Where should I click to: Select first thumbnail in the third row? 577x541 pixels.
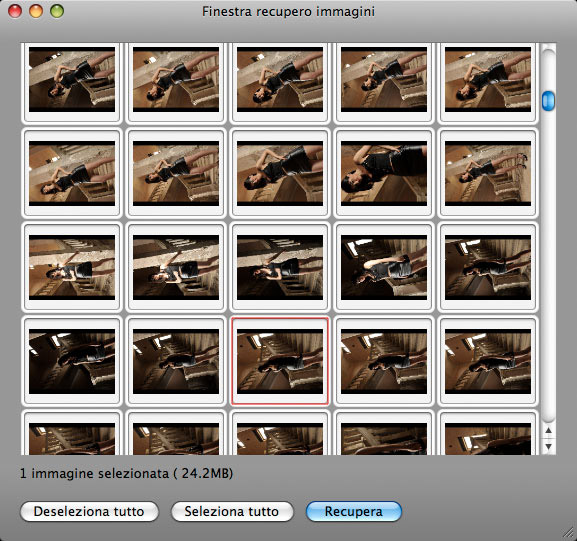[72, 267]
